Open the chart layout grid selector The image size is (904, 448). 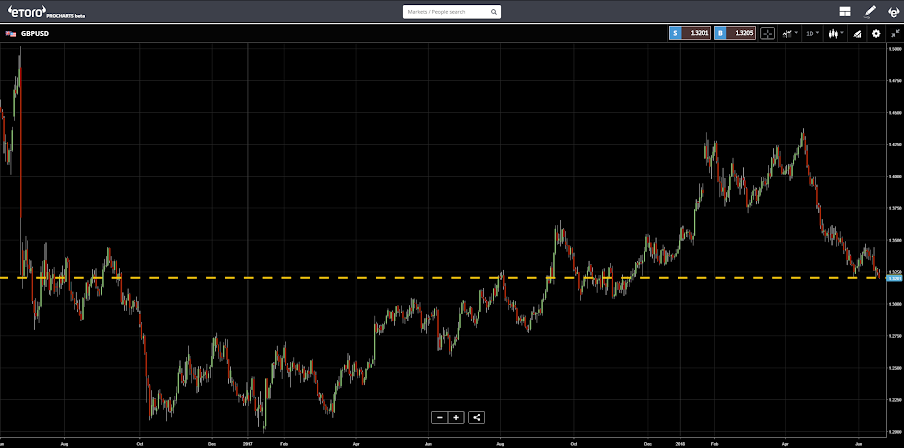click(x=845, y=11)
